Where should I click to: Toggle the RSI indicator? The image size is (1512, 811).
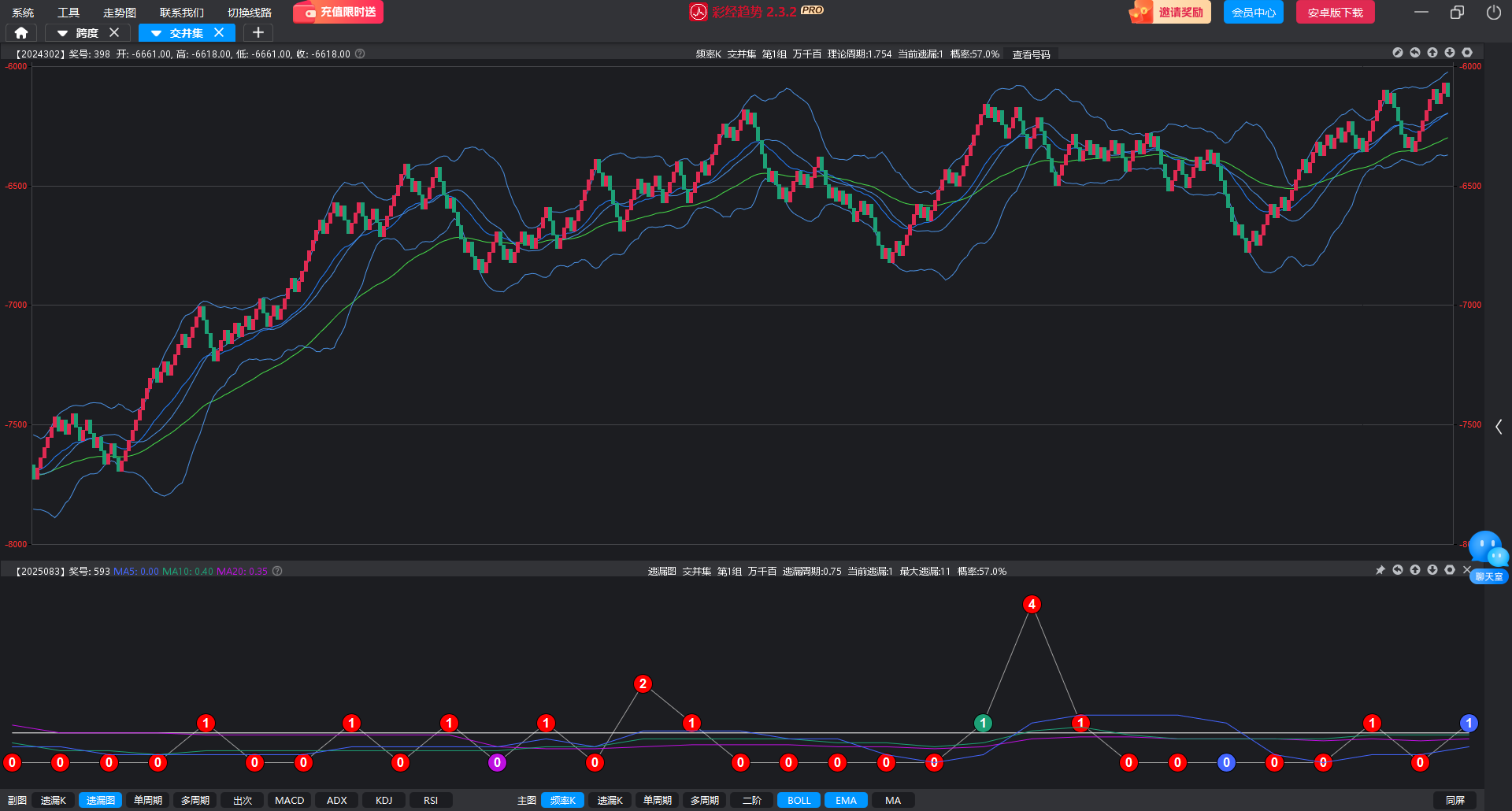coord(431,800)
